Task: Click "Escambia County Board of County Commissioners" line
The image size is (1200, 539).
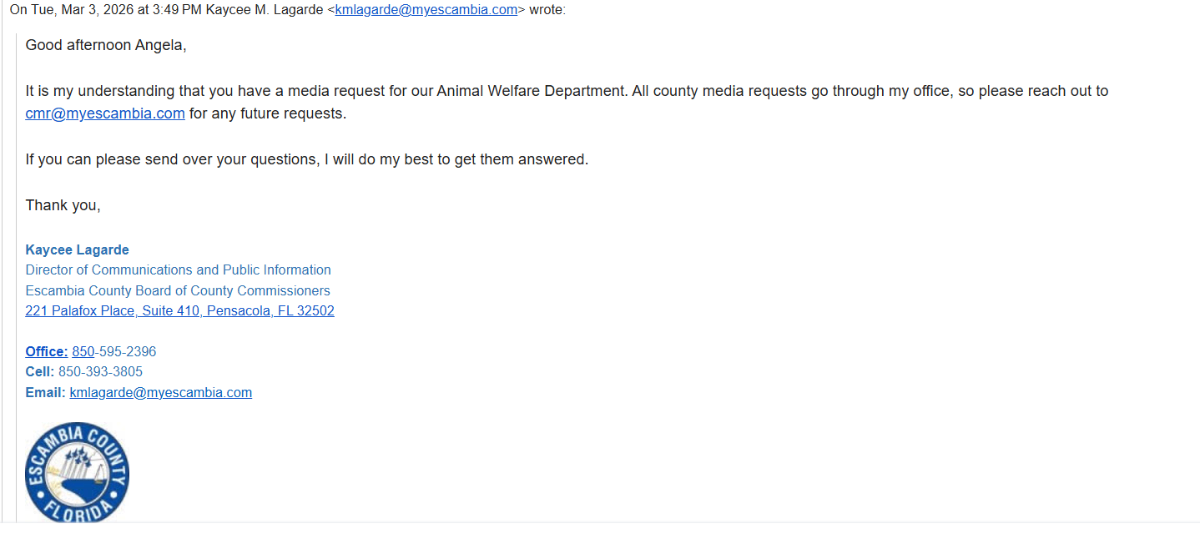Action: click(x=177, y=291)
